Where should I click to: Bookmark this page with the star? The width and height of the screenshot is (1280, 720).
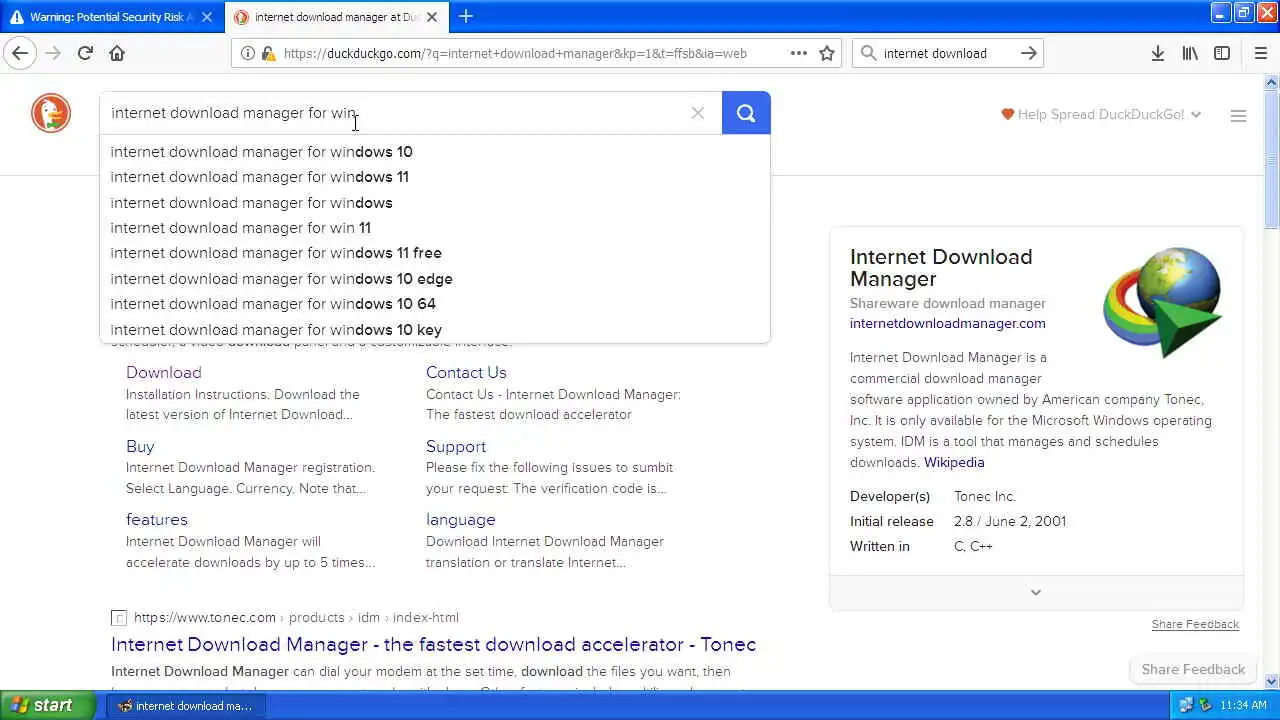827,53
